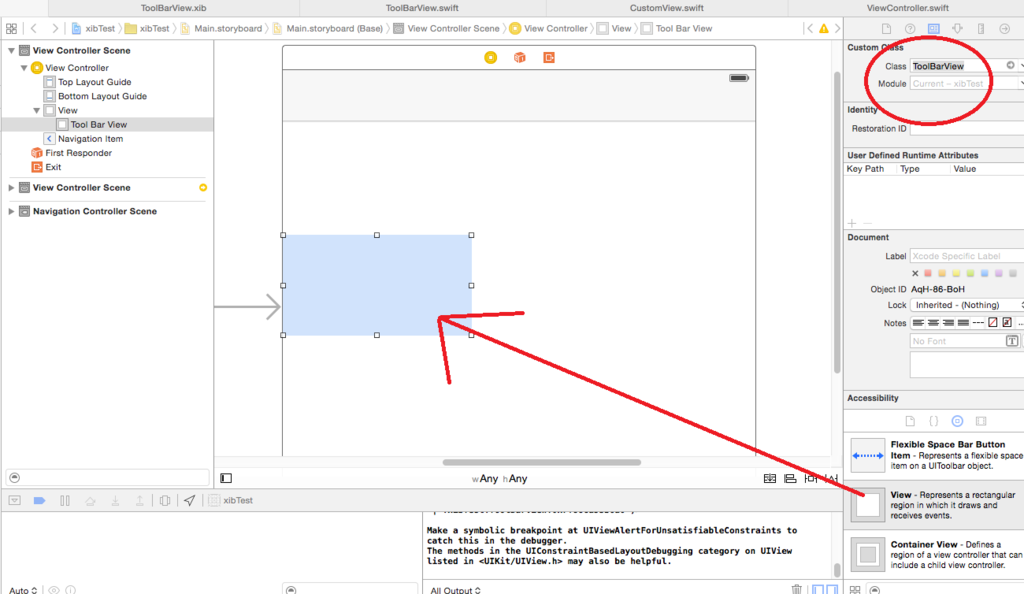Viewport: 1024px width, 594px height.
Task: Open the Connections inspector arrow icon
Action: point(1004,29)
